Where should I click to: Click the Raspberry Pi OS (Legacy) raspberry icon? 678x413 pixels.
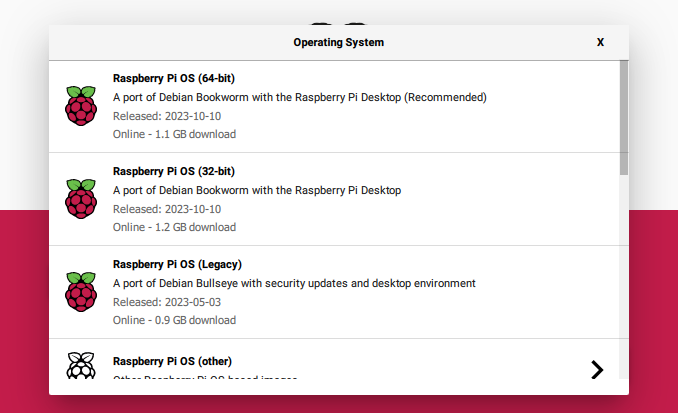coord(81,292)
